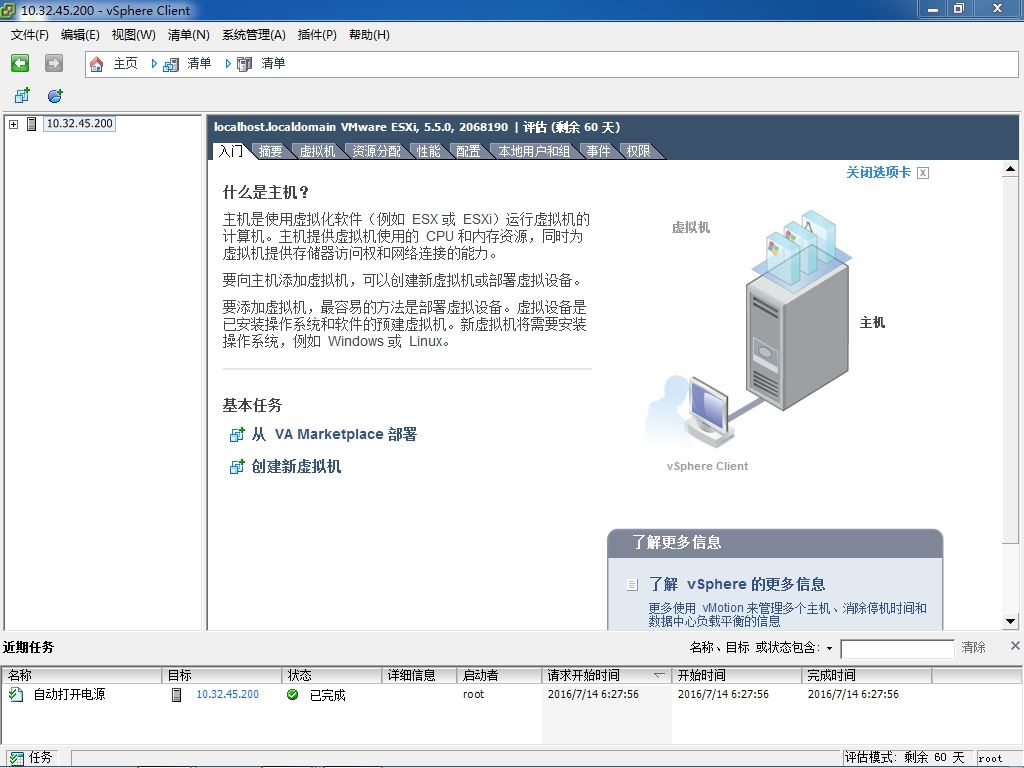Click the second 清单 host icon in breadcrumb
1024x768 pixels.
point(244,64)
